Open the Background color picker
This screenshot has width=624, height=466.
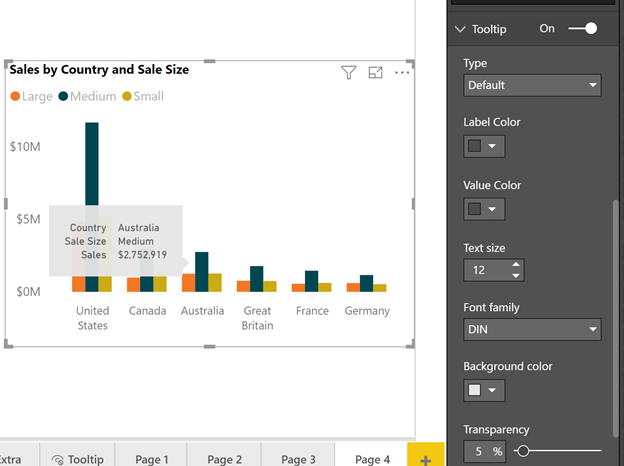484,390
